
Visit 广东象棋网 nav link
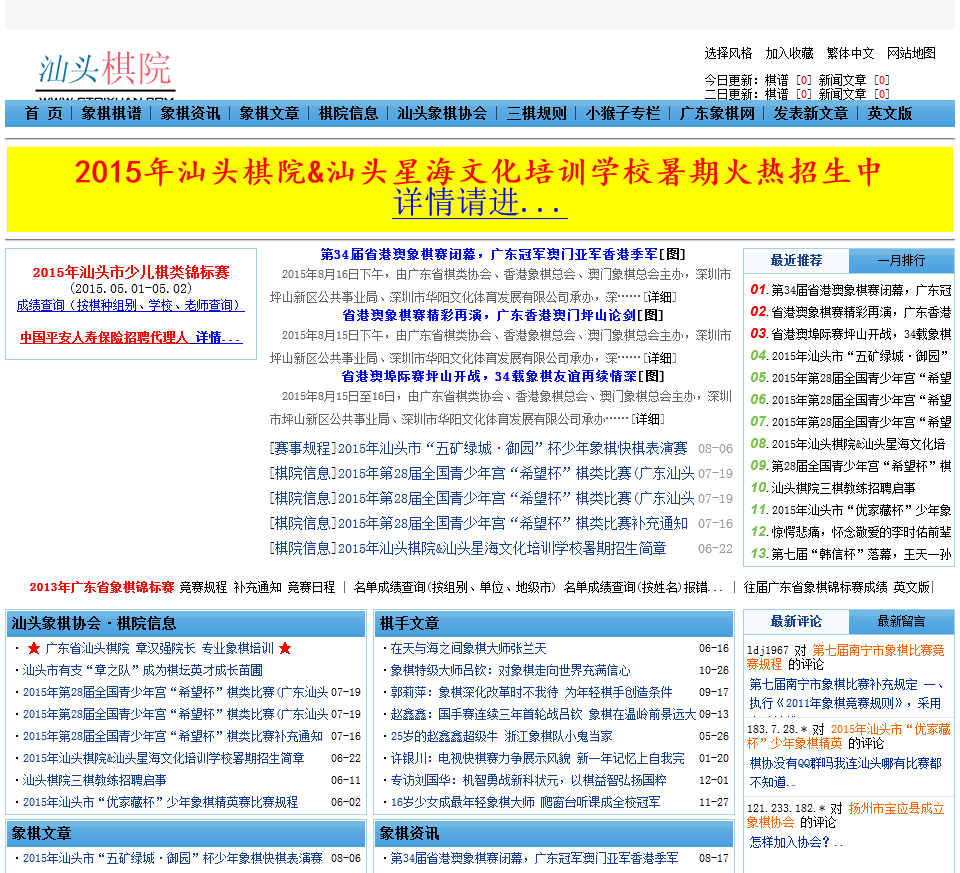point(717,113)
